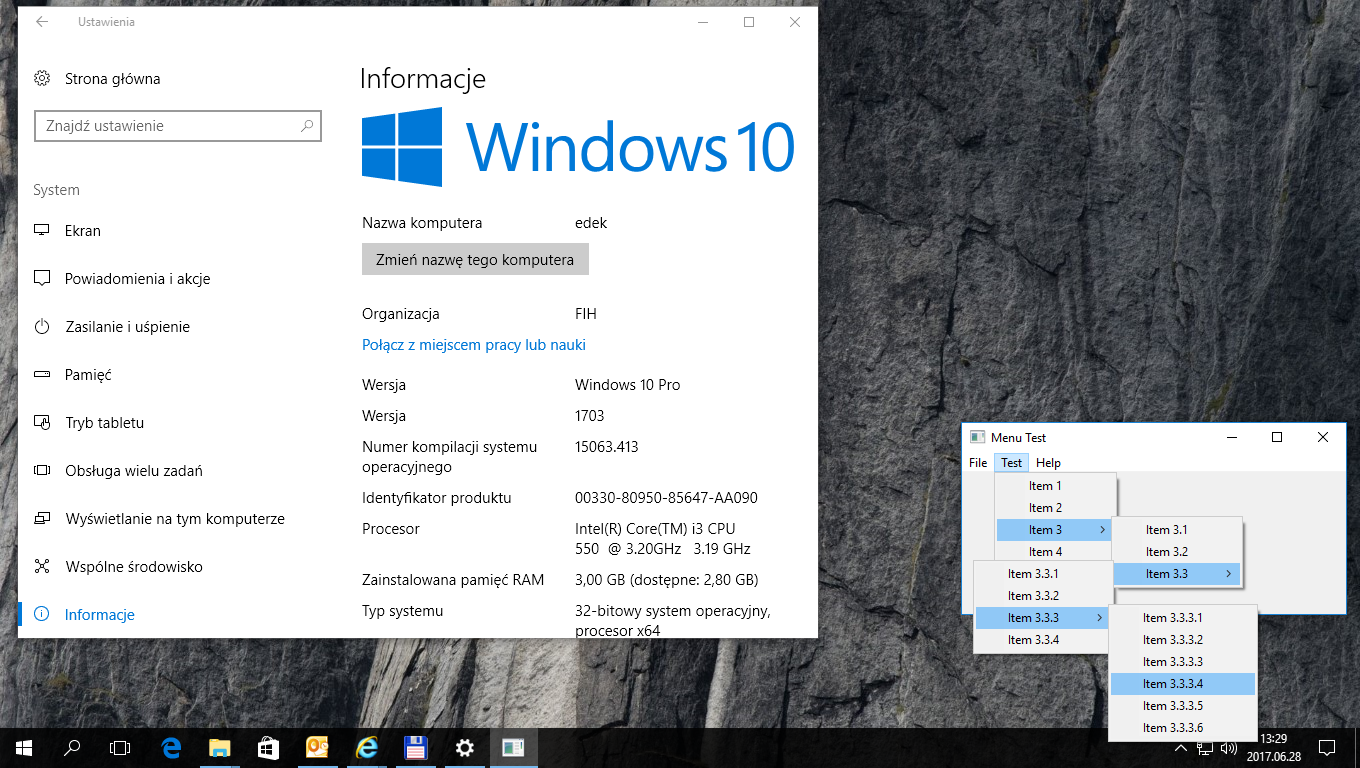This screenshot has height=768, width=1360.
Task: Click the volume speaker tray icon
Action: point(1229,748)
